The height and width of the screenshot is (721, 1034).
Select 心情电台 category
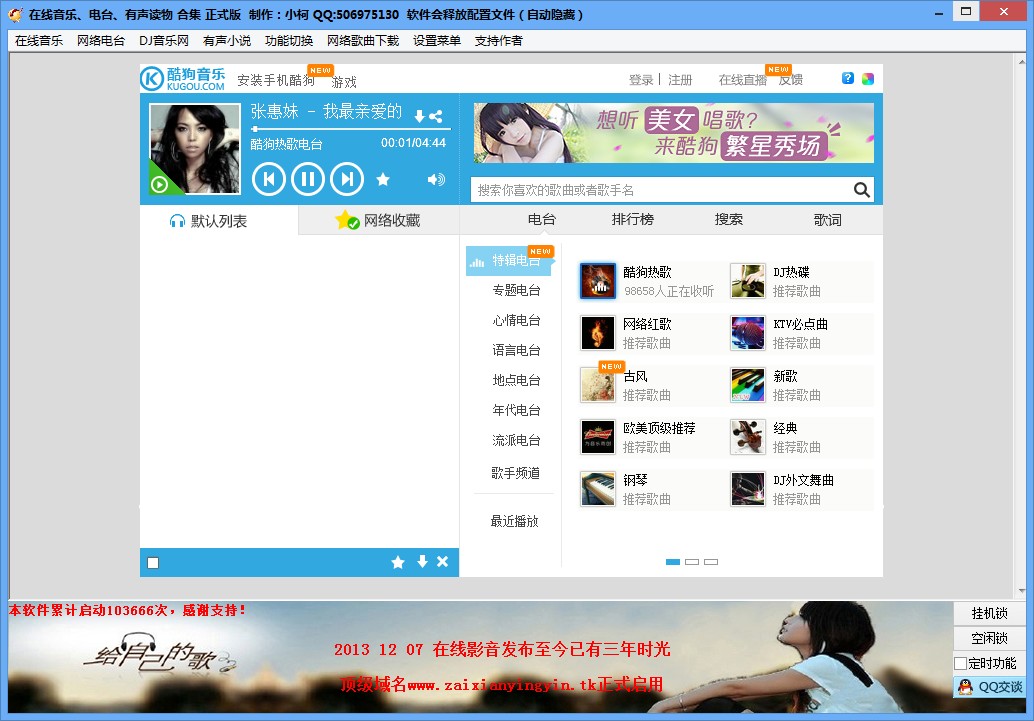516,321
